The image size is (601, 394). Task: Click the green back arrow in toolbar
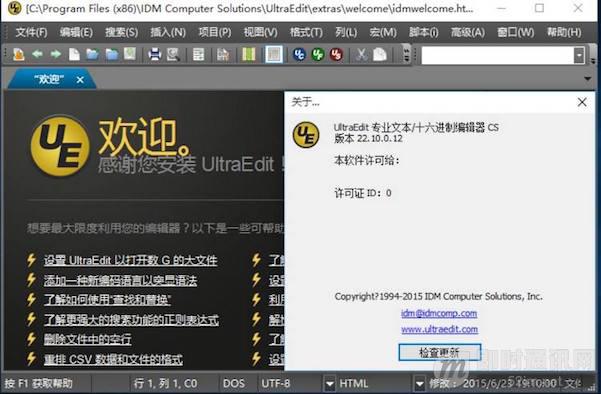pyautogui.click(x=37, y=54)
